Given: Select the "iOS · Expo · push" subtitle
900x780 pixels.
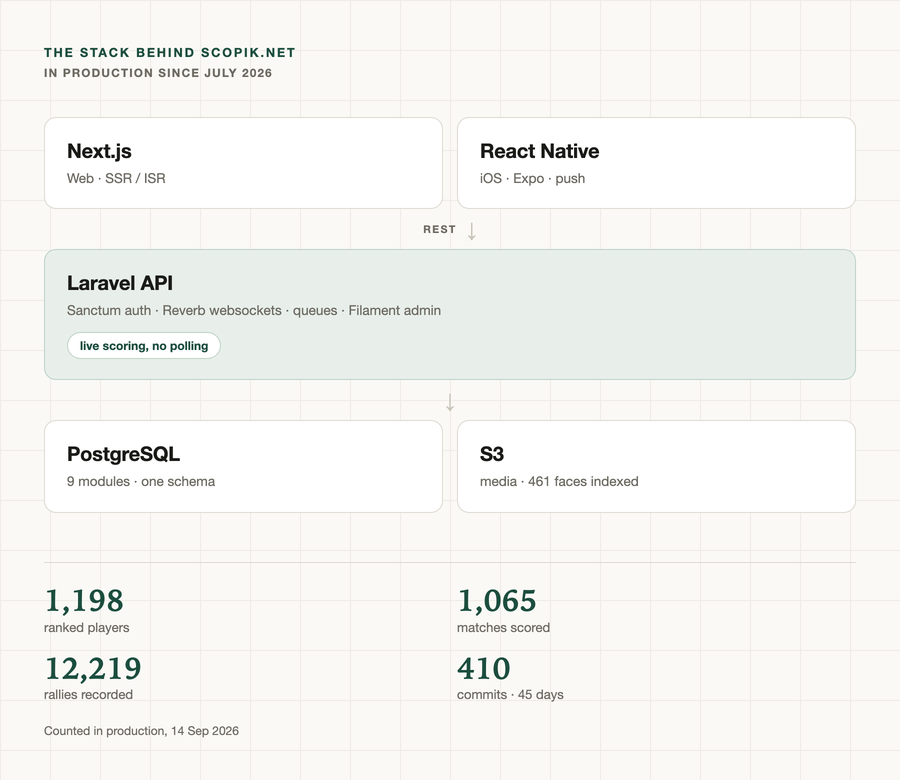Looking at the screenshot, I should [533, 178].
